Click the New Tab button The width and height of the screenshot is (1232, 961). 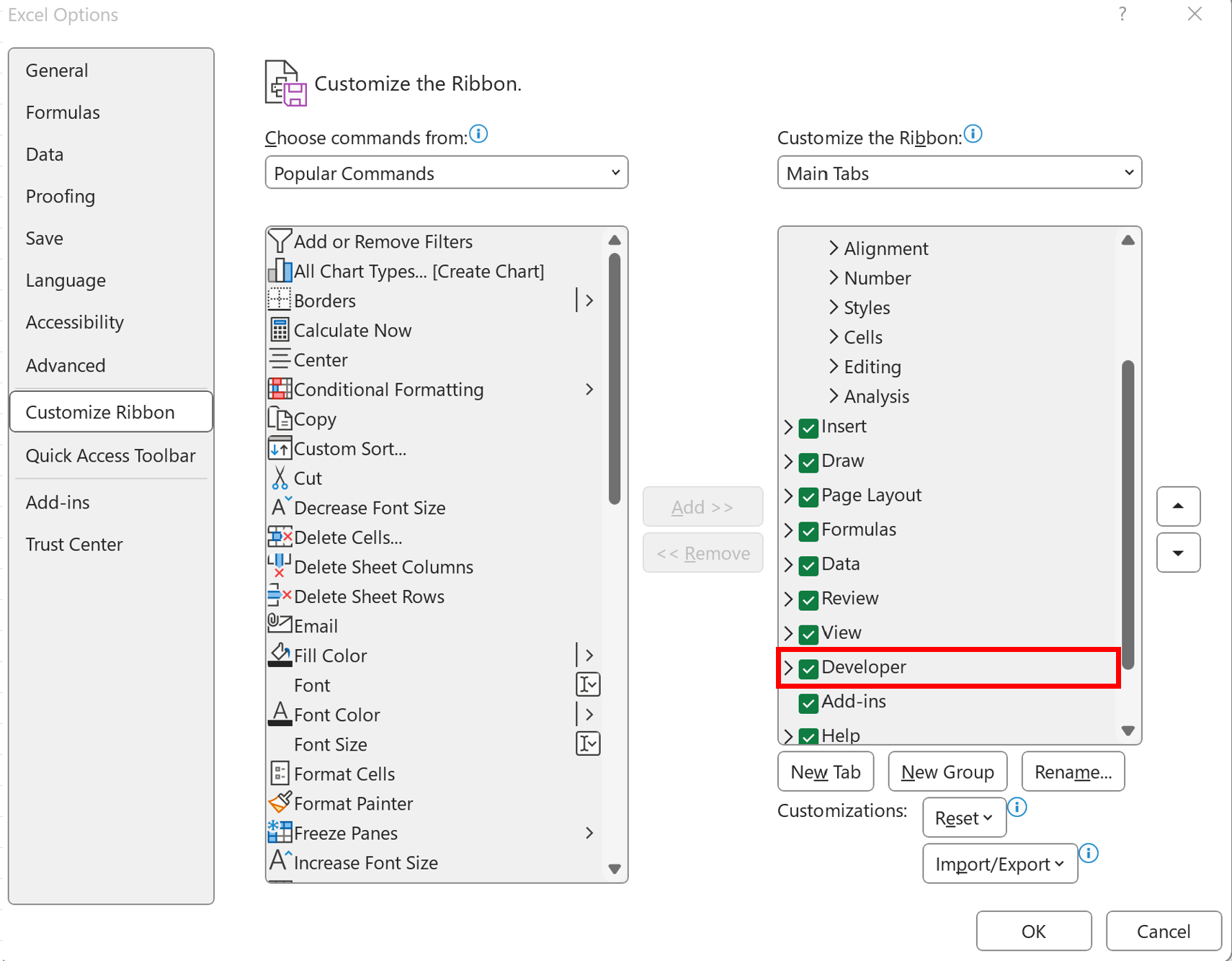tap(825, 771)
